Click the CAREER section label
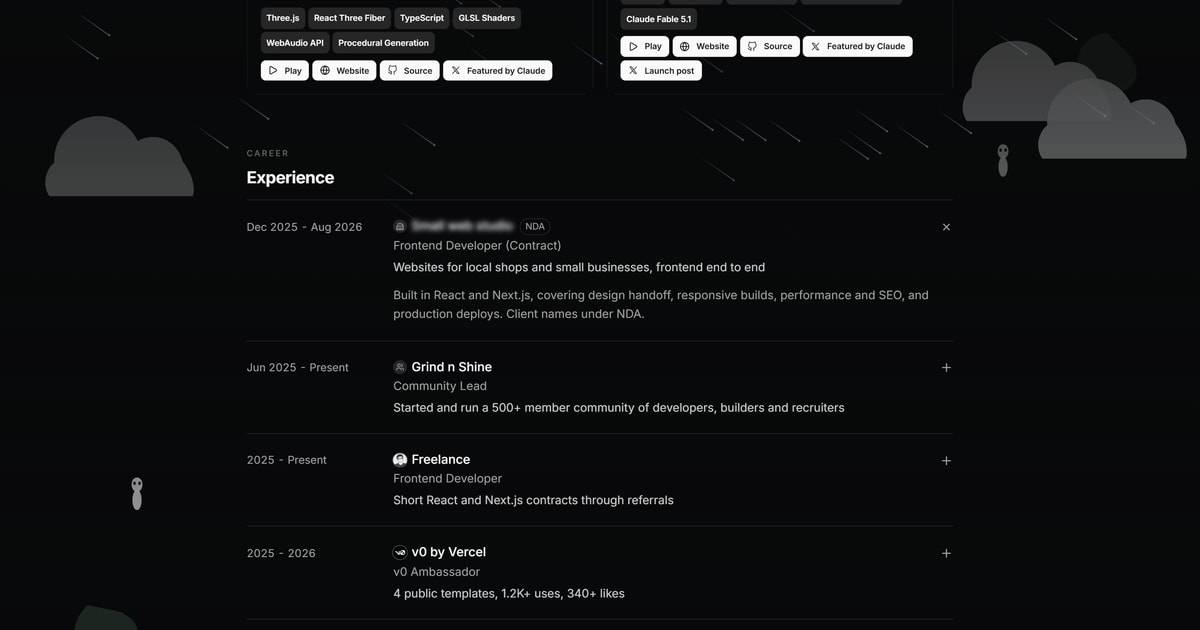Viewport: 1200px width, 630px height. (x=268, y=153)
